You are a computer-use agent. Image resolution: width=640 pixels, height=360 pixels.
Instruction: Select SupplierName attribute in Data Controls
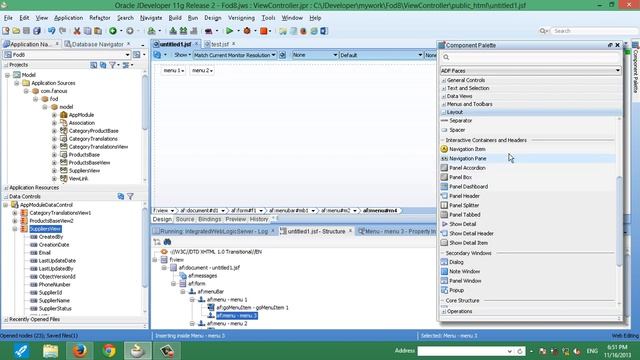coord(54,301)
